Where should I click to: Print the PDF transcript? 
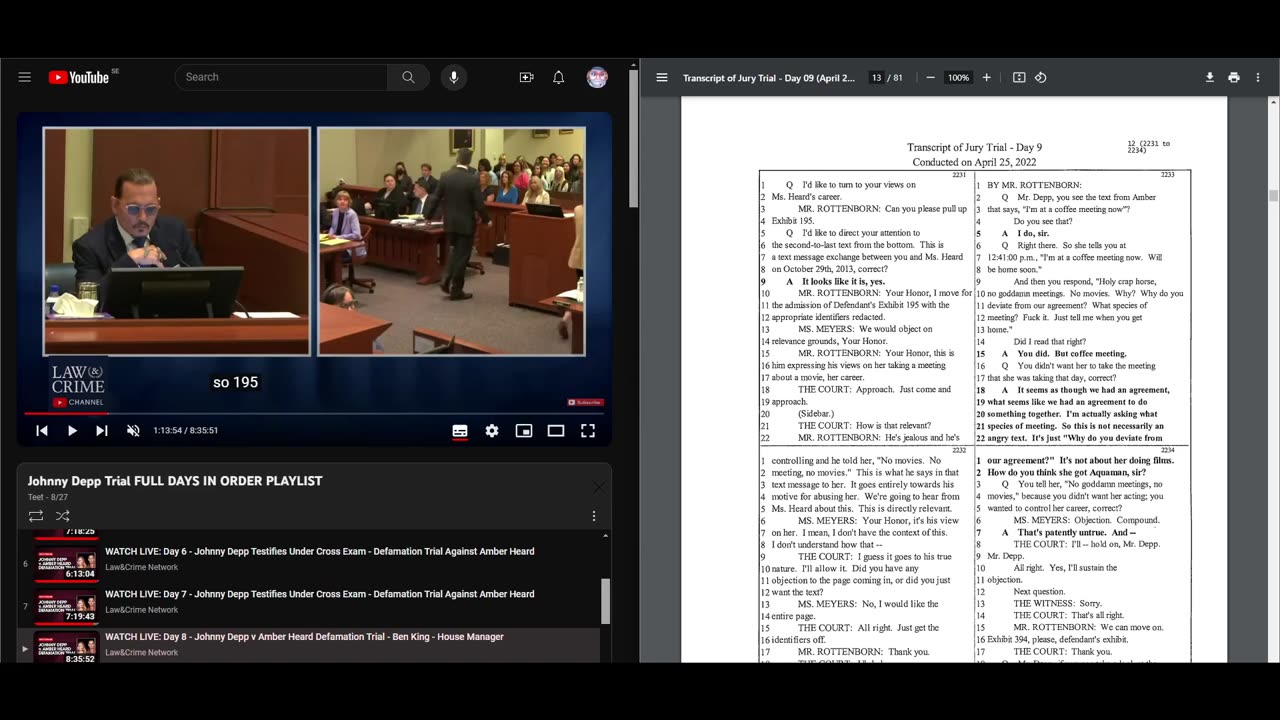(x=1234, y=77)
